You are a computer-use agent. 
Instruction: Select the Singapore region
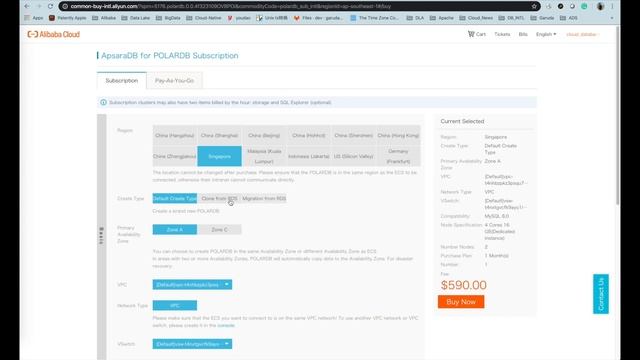[219, 156]
